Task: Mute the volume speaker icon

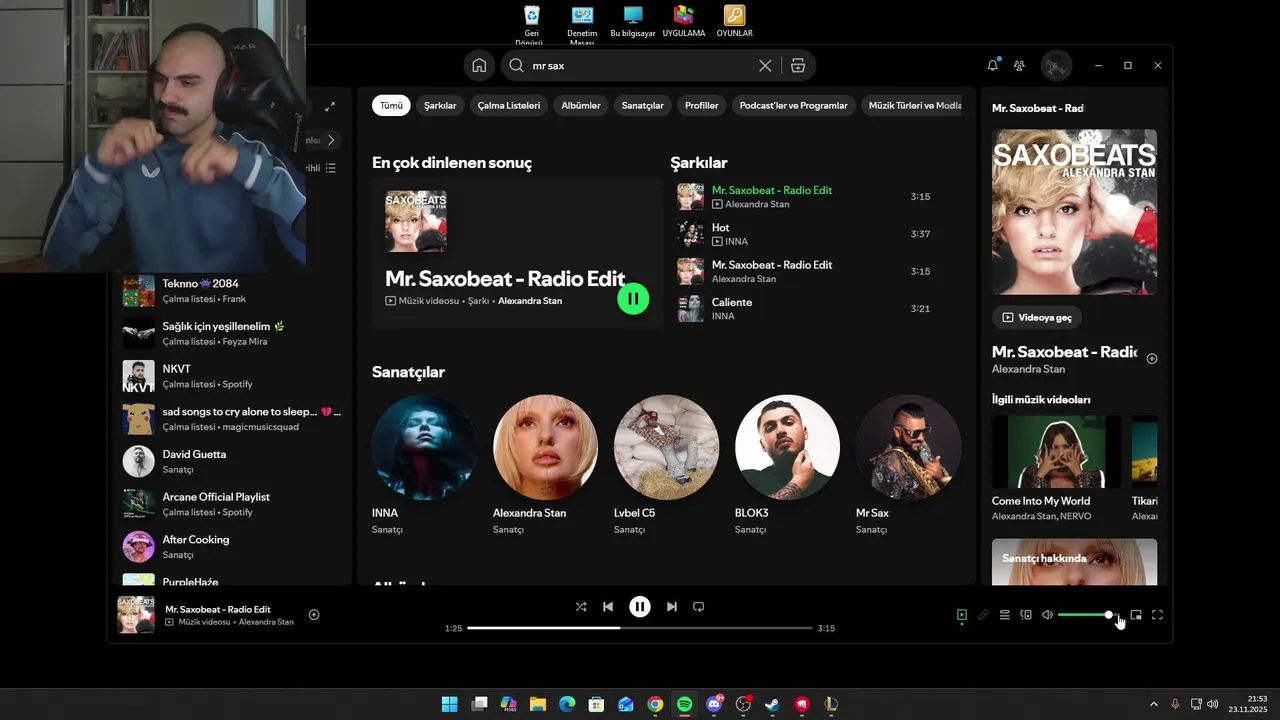Action: pos(1047,615)
